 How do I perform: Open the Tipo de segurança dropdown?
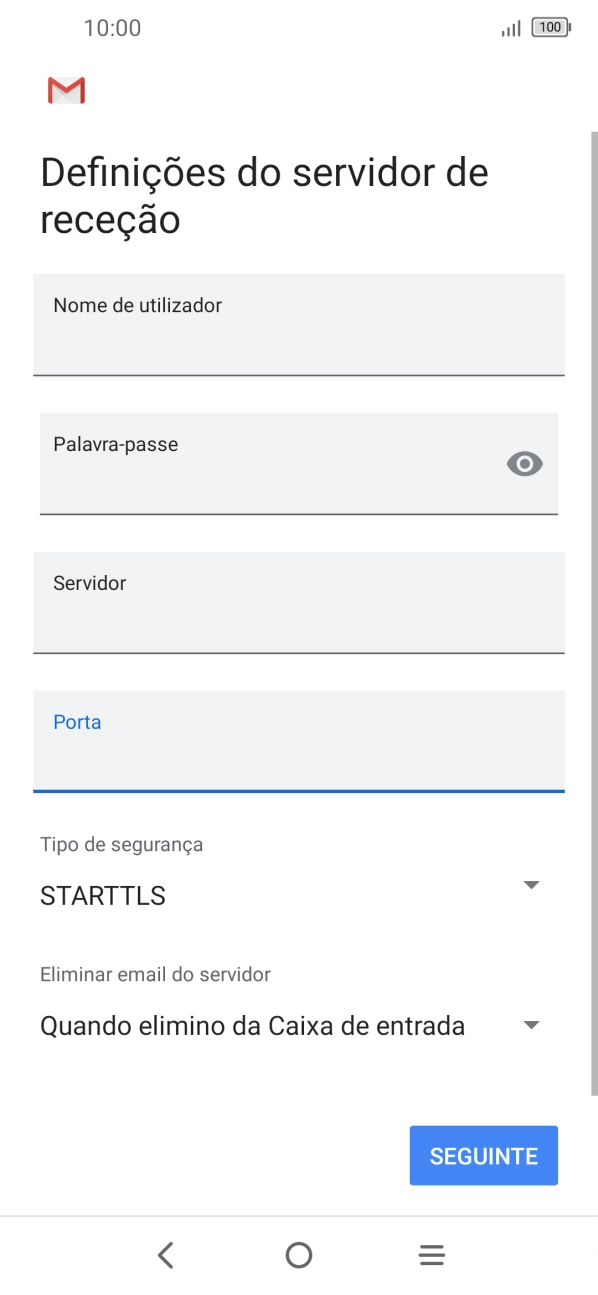tap(531, 884)
